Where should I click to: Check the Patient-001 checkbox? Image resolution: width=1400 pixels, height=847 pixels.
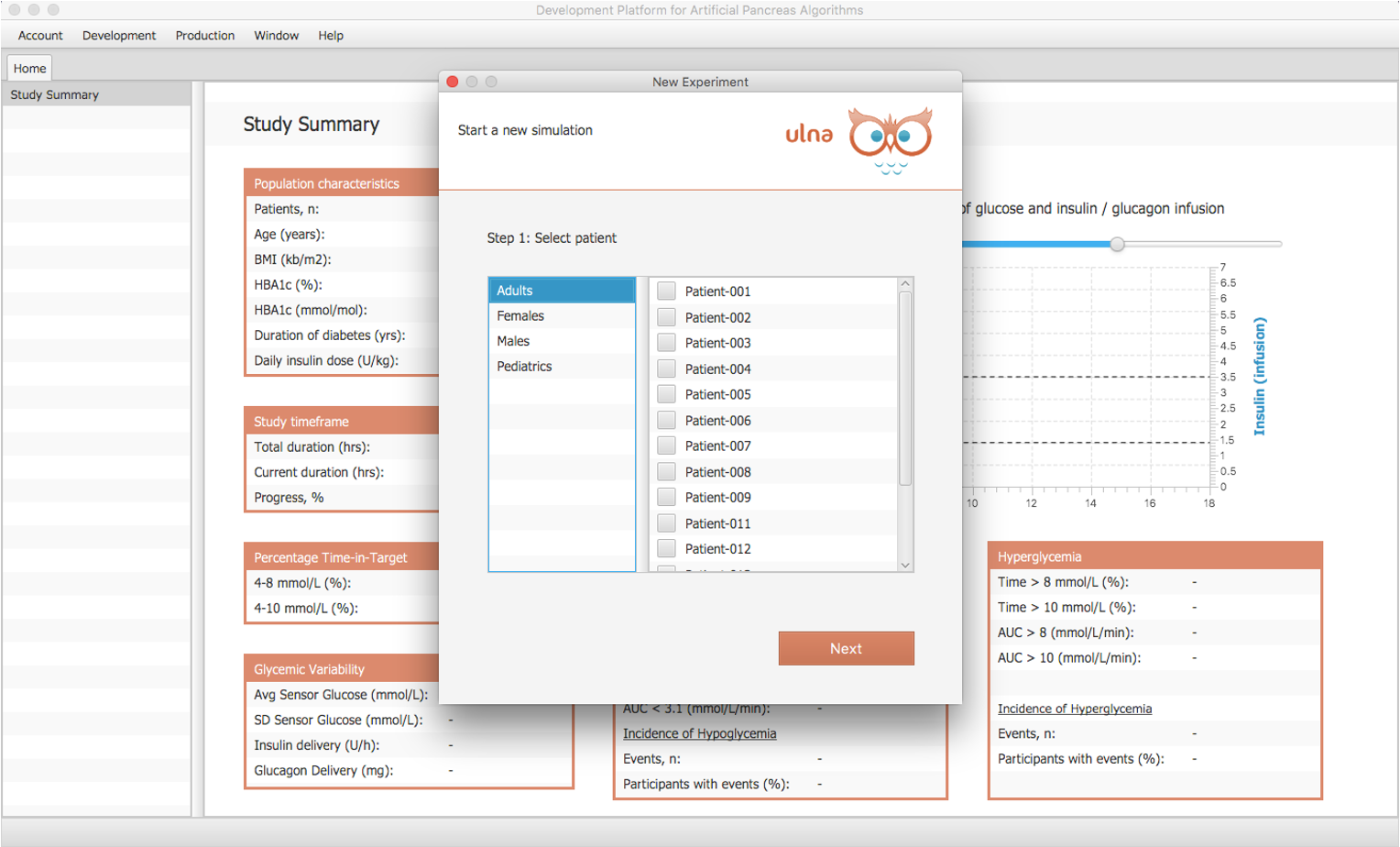point(666,291)
